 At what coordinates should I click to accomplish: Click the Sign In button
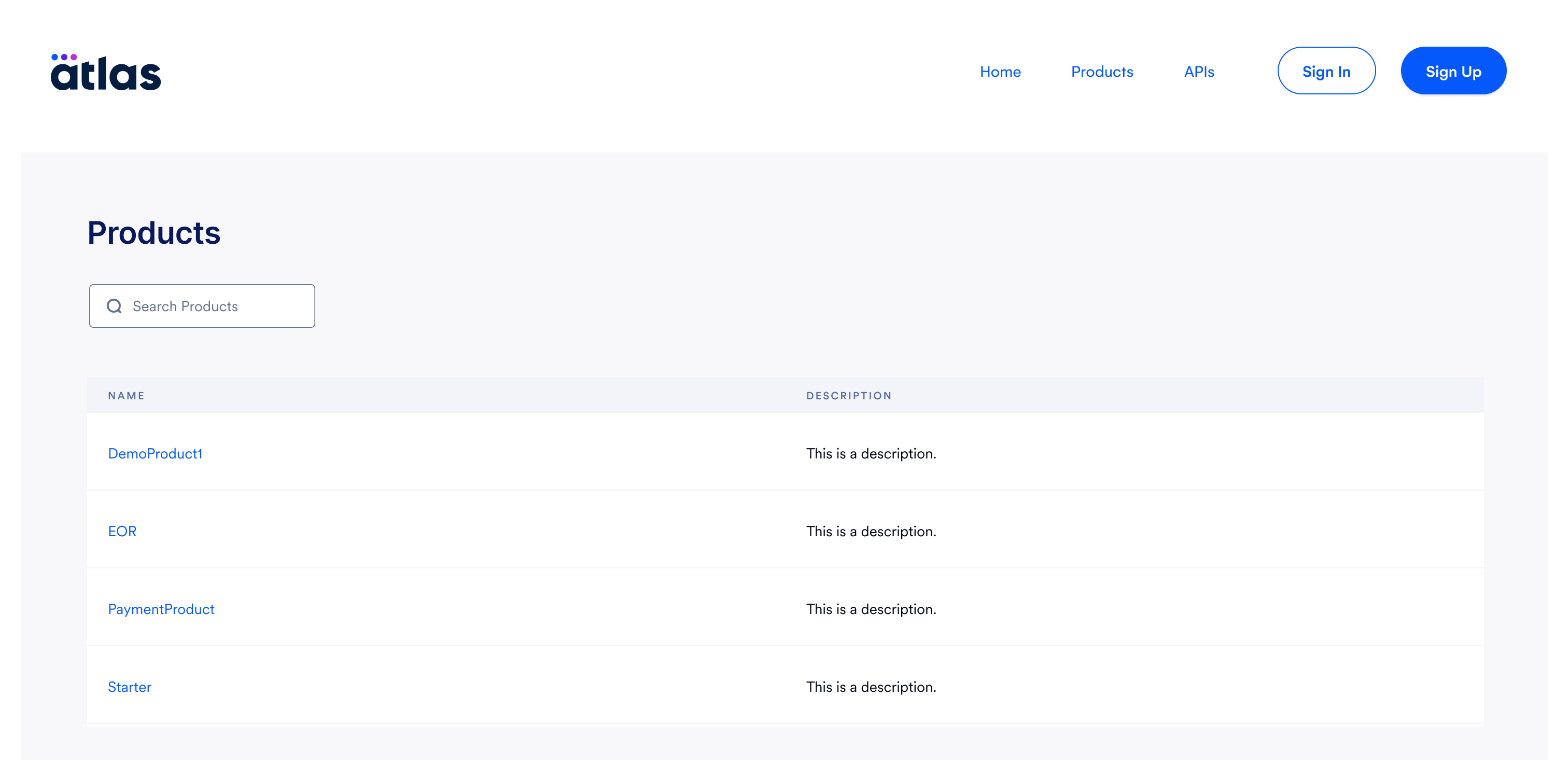click(1326, 71)
